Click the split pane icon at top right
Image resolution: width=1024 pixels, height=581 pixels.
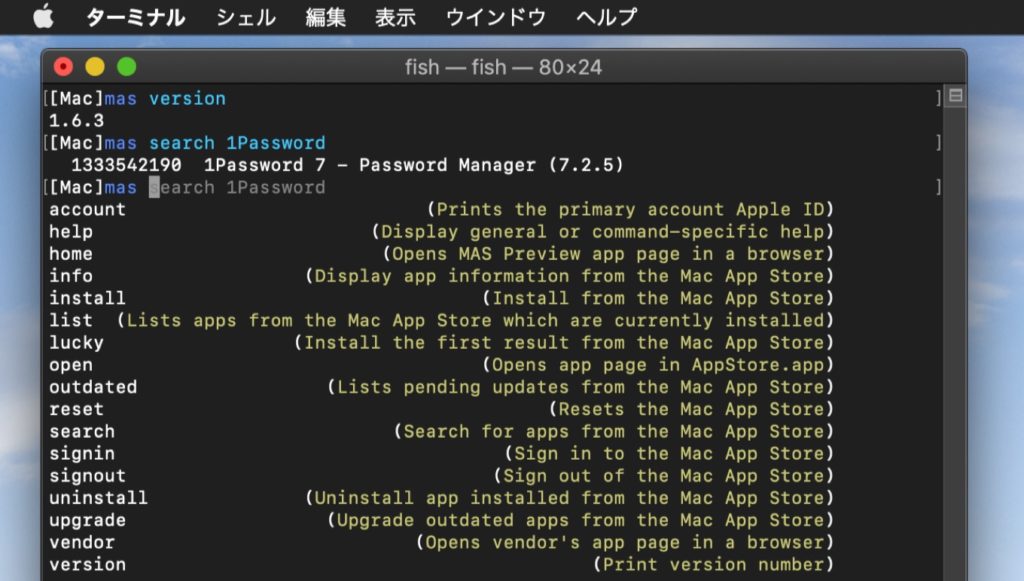[955, 96]
